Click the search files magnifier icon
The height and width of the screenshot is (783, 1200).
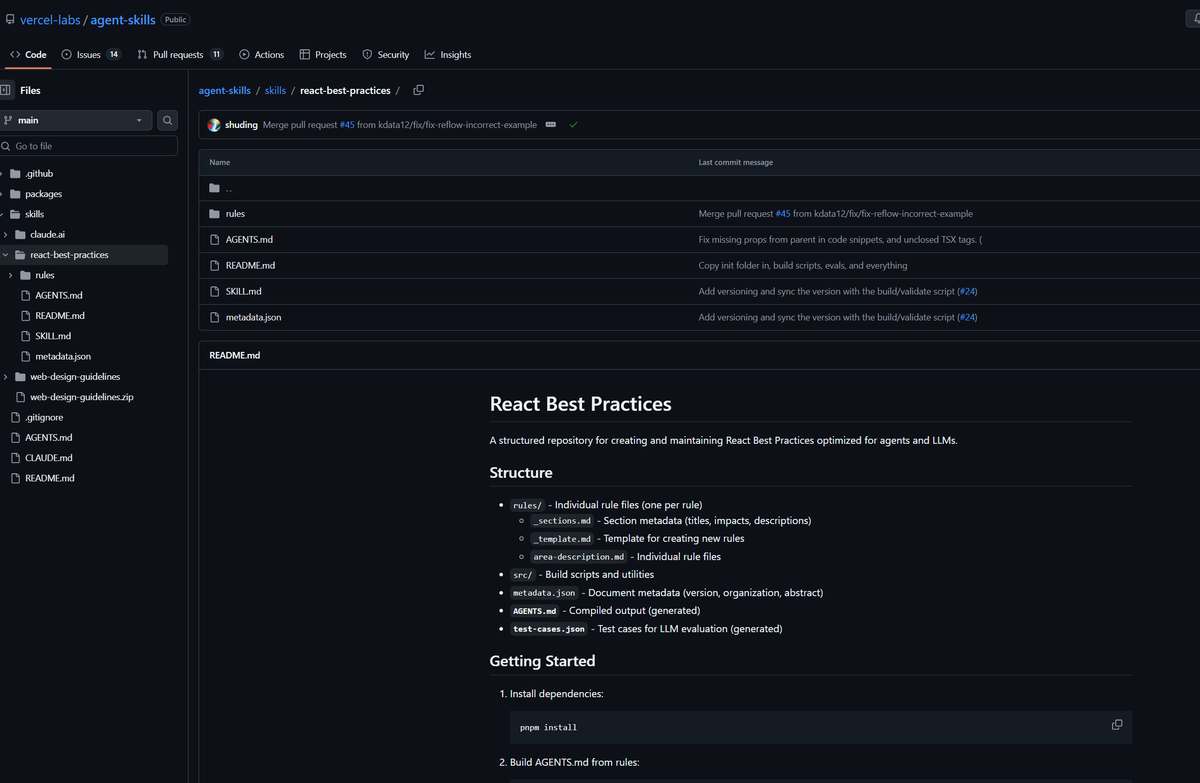click(x=168, y=120)
